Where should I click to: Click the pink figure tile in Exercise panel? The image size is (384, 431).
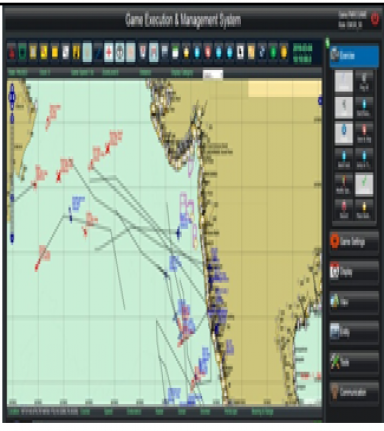[x=344, y=210]
